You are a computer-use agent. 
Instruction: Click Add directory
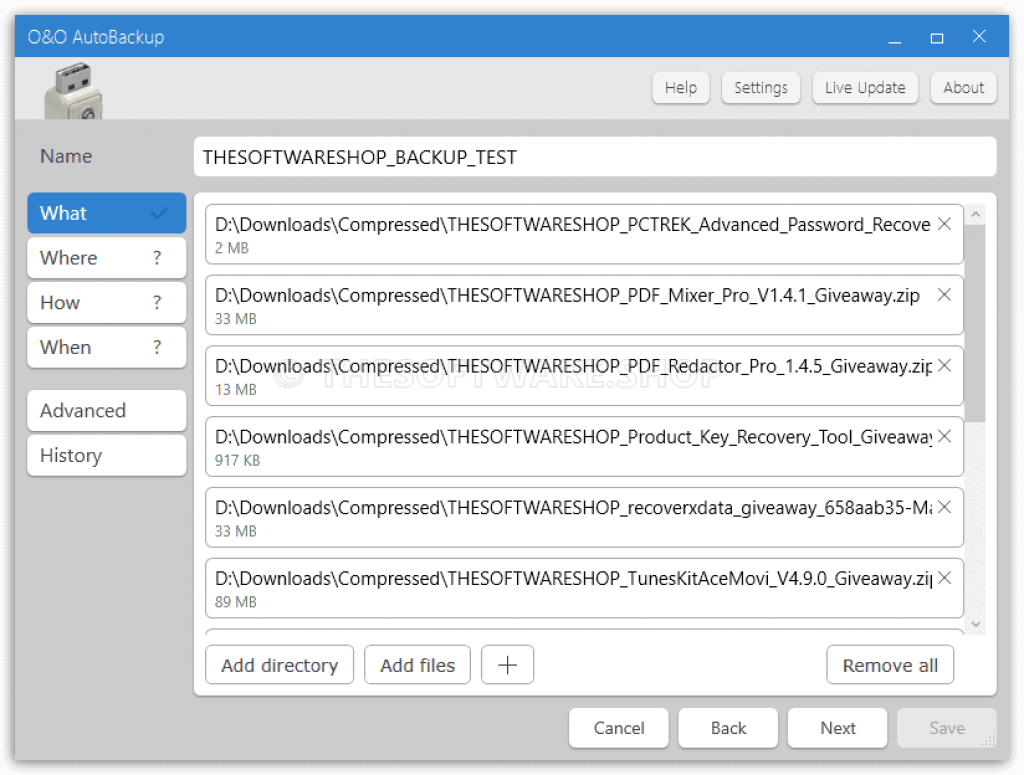280,665
